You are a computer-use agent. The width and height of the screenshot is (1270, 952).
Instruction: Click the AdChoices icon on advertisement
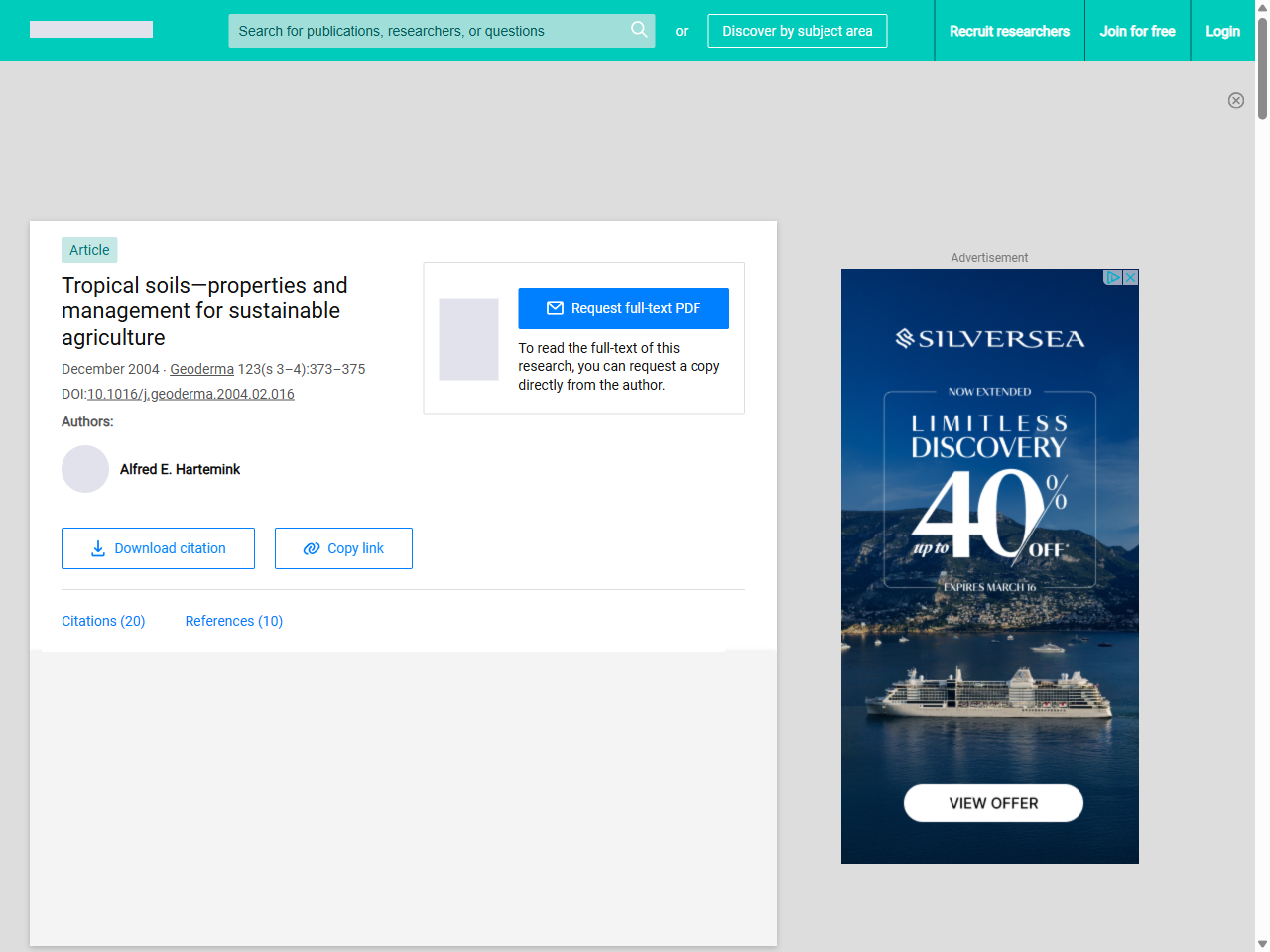(1113, 278)
